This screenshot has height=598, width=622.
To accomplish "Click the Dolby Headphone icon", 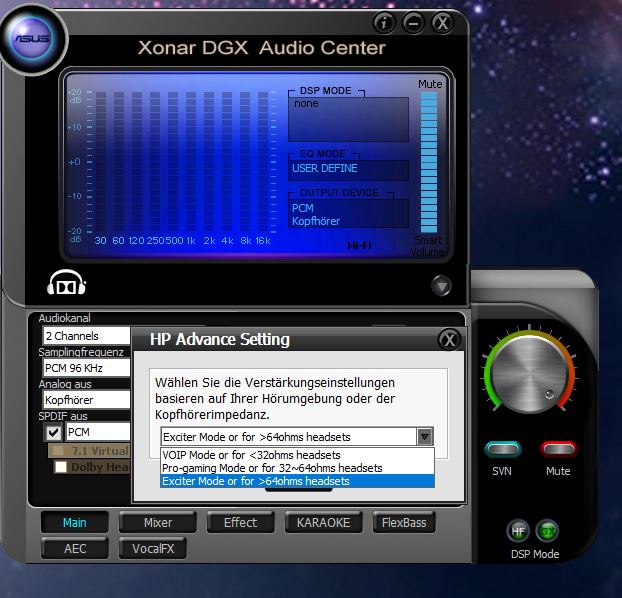I will pyautogui.click(x=66, y=283).
